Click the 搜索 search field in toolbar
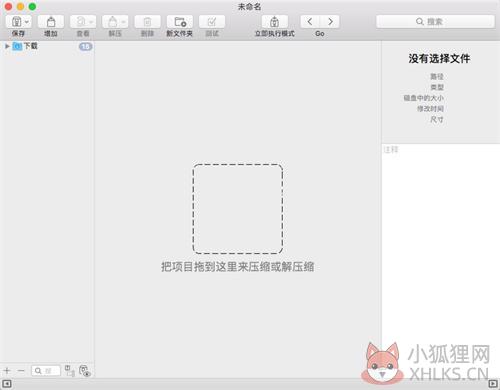 point(435,22)
